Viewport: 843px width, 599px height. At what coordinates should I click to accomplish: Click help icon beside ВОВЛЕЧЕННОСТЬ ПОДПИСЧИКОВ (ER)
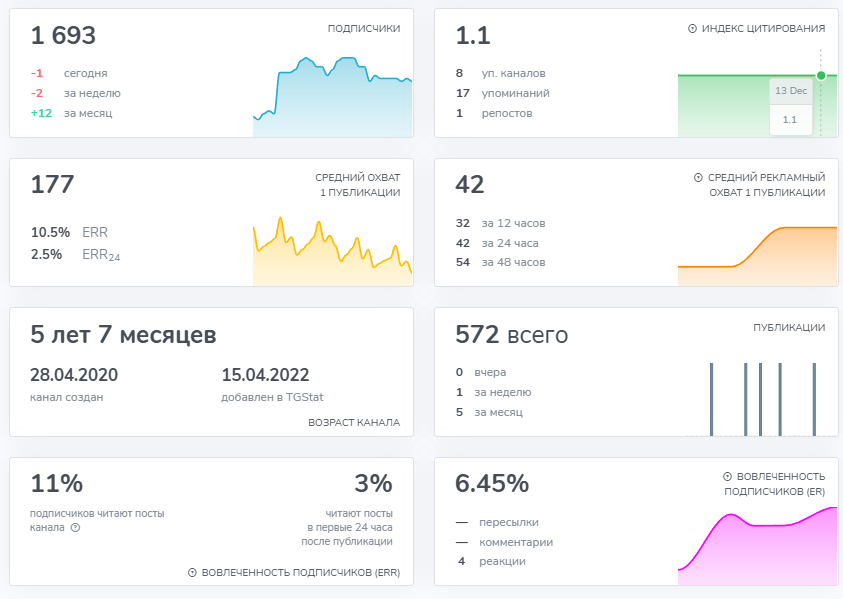coord(727,476)
